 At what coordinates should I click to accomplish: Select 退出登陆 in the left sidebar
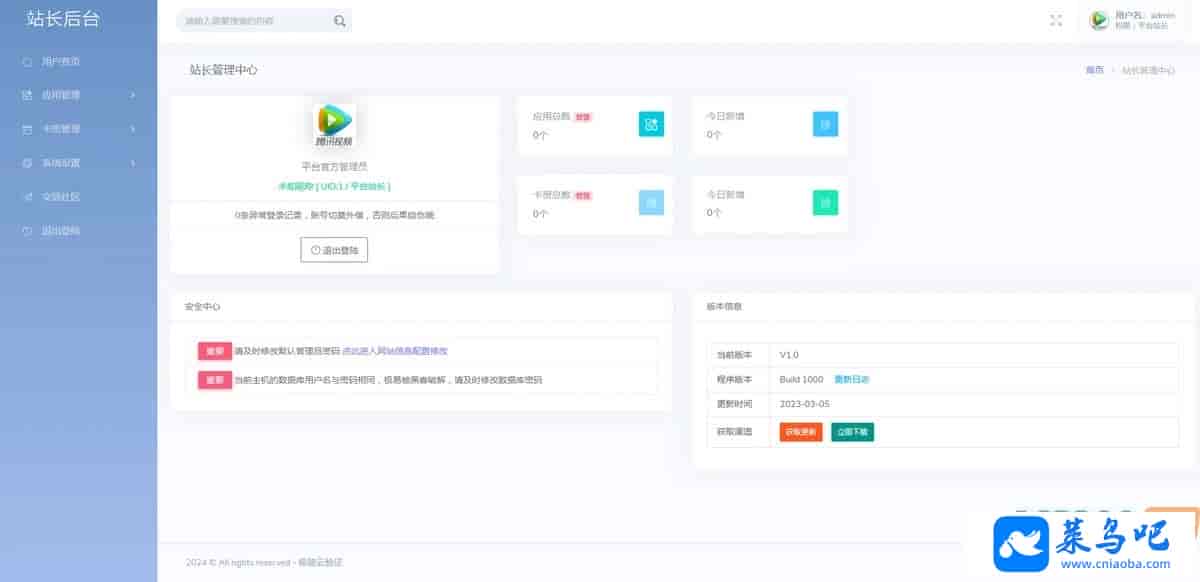pos(60,231)
